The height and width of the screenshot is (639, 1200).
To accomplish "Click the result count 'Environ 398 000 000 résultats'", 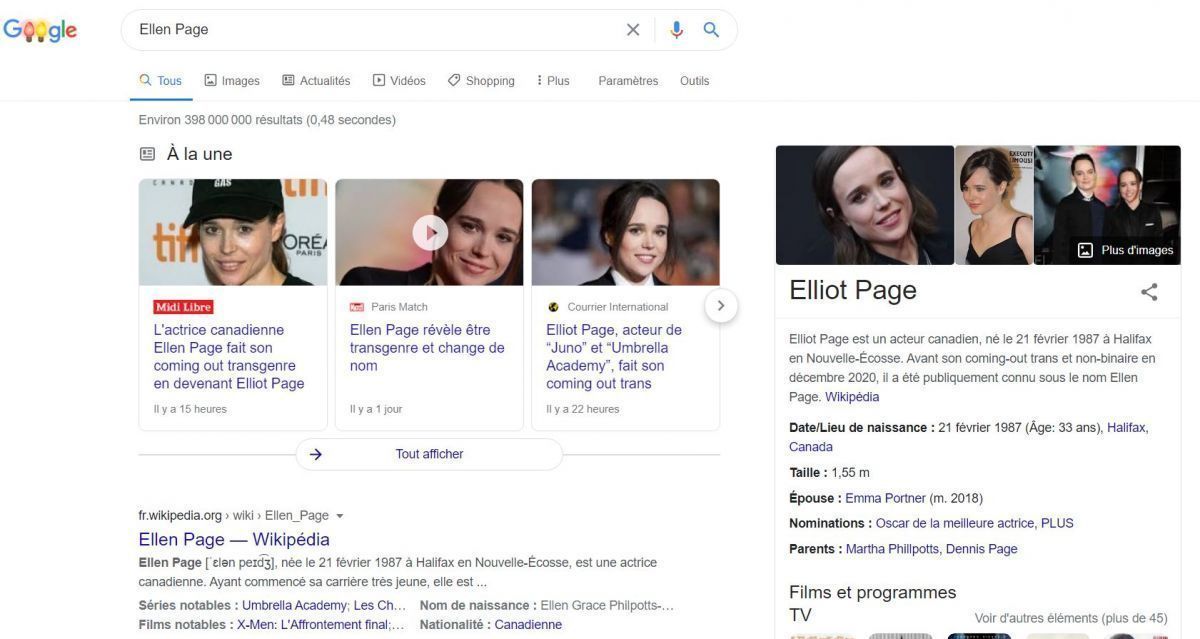I will click(220, 120).
